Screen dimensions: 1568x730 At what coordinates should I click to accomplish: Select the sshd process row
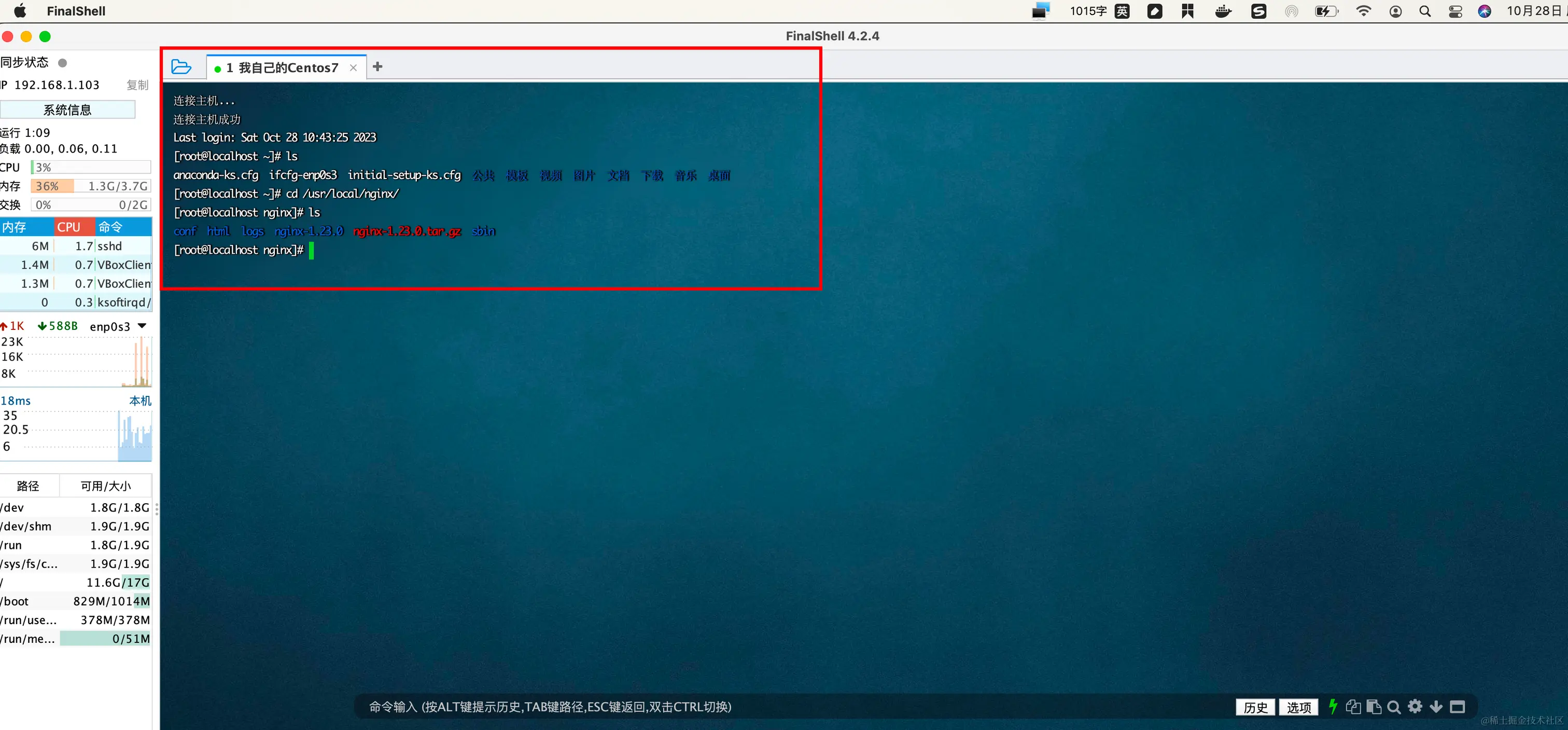click(x=76, y=246)
